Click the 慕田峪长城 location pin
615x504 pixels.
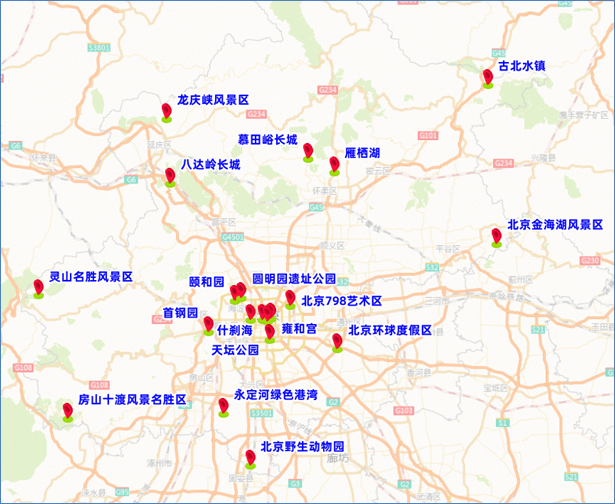coord(307,151)
